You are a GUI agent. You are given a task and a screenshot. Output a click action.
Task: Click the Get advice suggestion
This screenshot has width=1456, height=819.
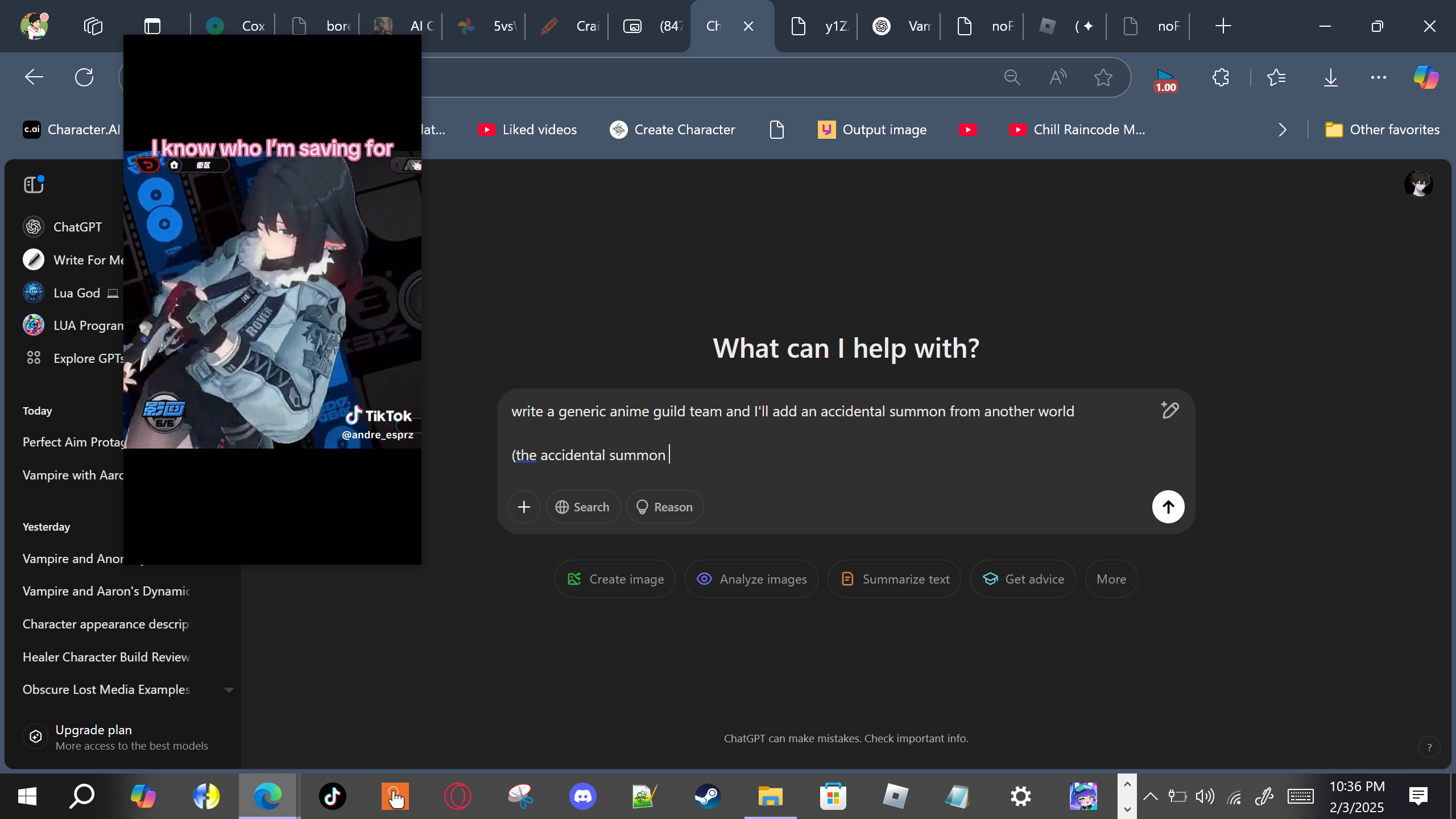pyautogui.click(x=1023, y=579)
